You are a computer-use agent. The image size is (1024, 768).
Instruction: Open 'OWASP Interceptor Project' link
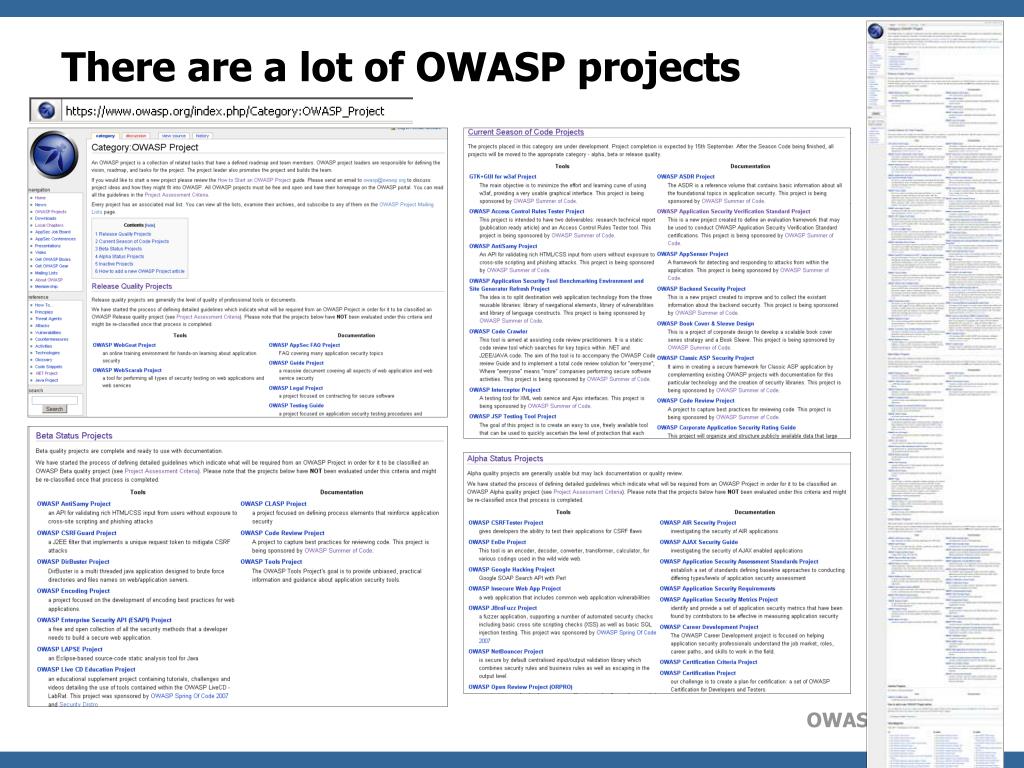pos(505,390)
